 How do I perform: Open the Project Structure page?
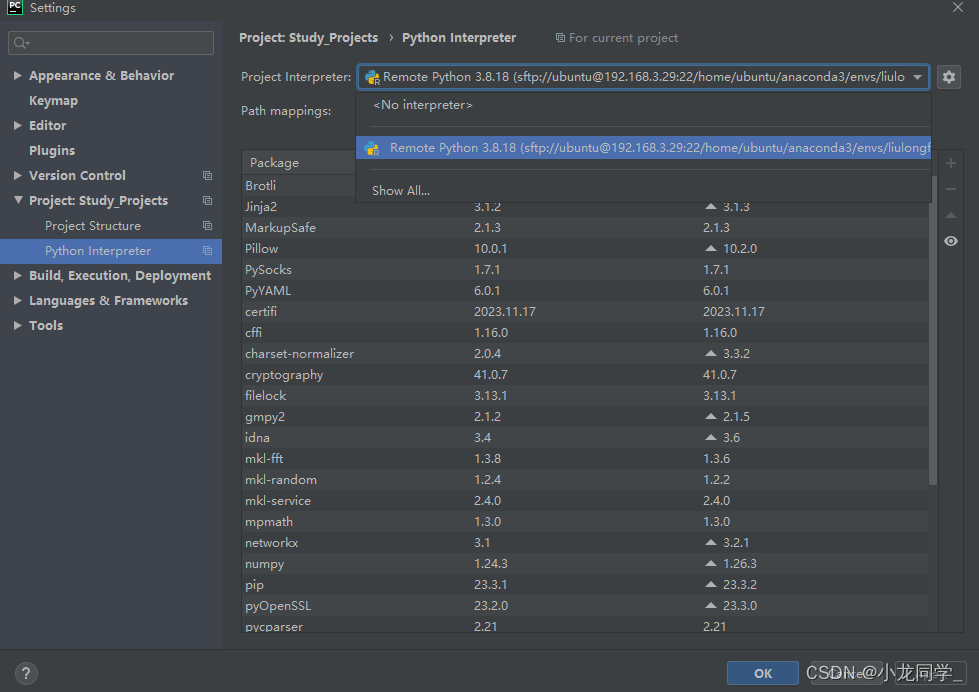click(x=92, y=225)
